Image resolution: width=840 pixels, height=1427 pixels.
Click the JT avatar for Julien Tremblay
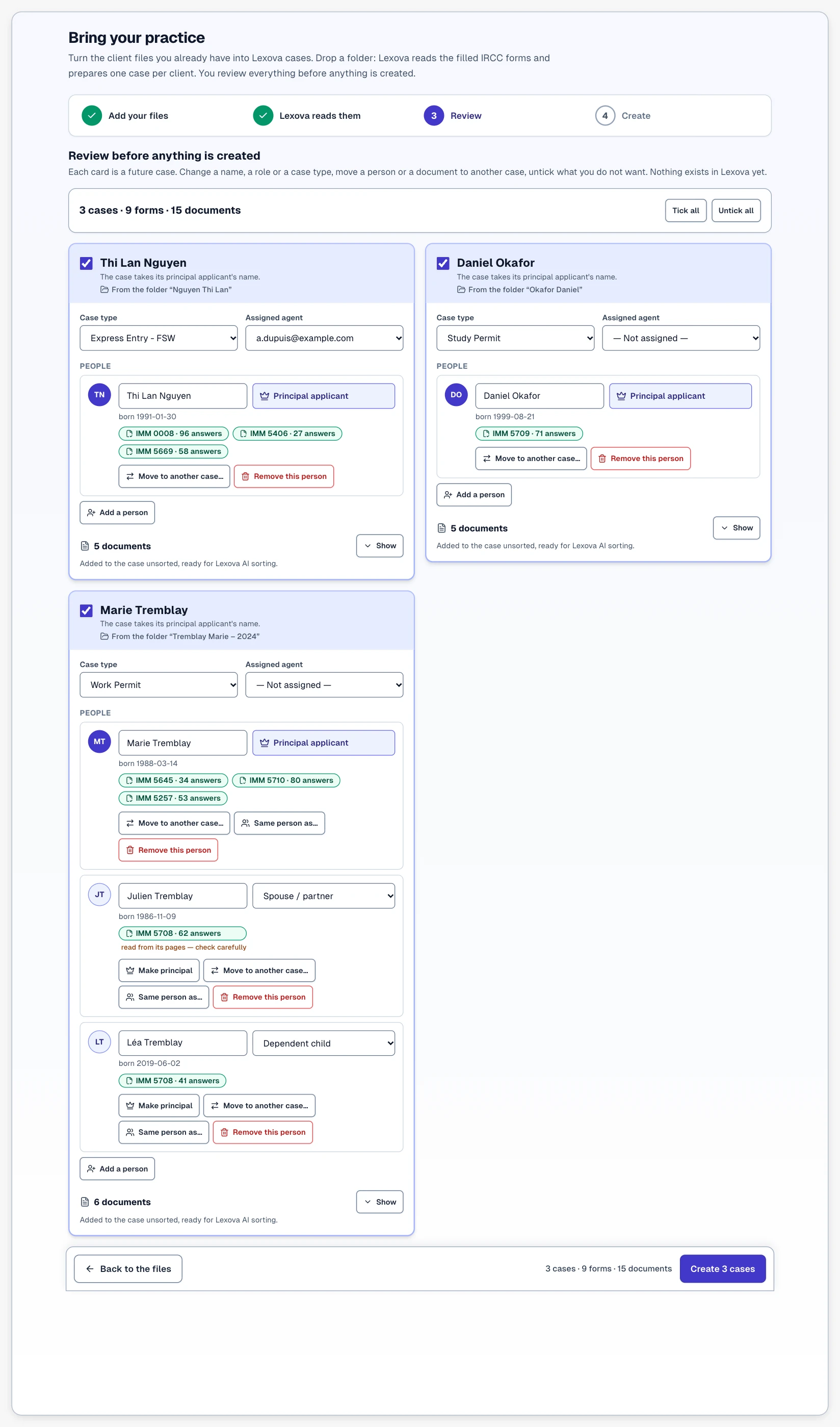[x=99, y=895]
